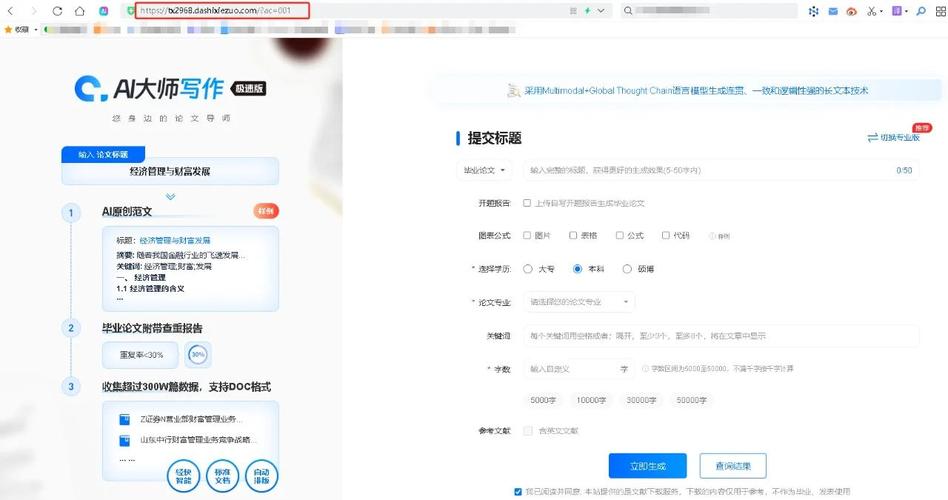
Task: Click the 关键词 keywords input field
Action: [x=721, y=336]
